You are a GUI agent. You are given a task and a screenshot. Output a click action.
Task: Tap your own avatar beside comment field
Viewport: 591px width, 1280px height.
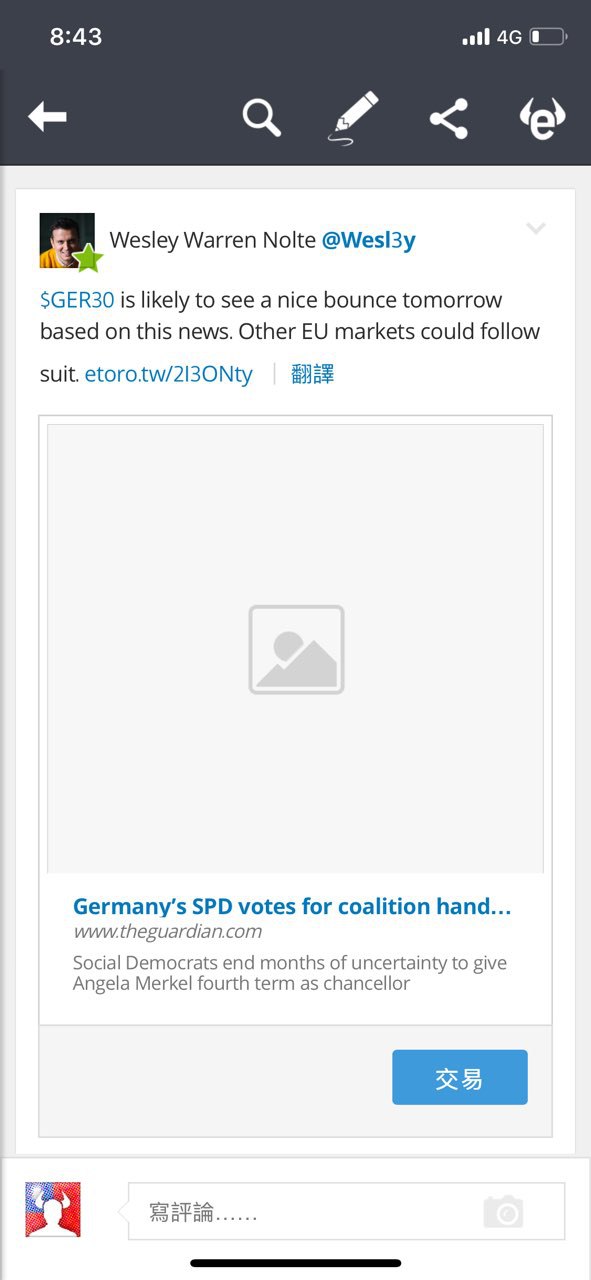tap(53, 1210)
